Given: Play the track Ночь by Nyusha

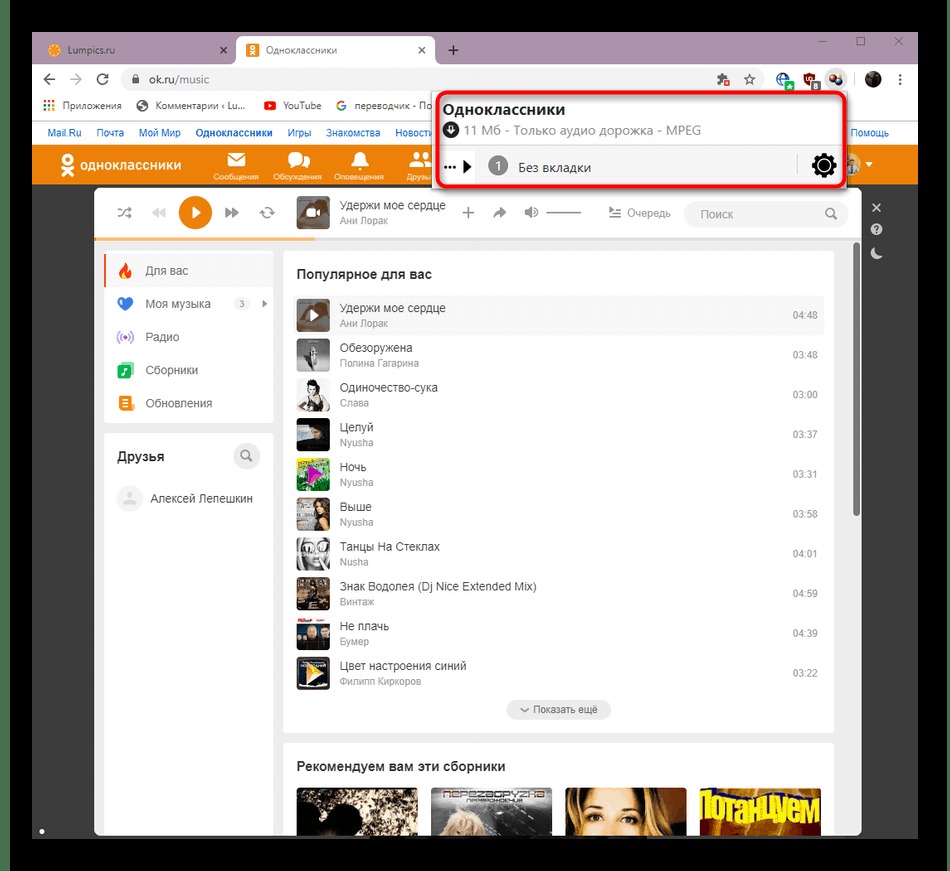Looking at the screenshot, I should tap(559, 474).
